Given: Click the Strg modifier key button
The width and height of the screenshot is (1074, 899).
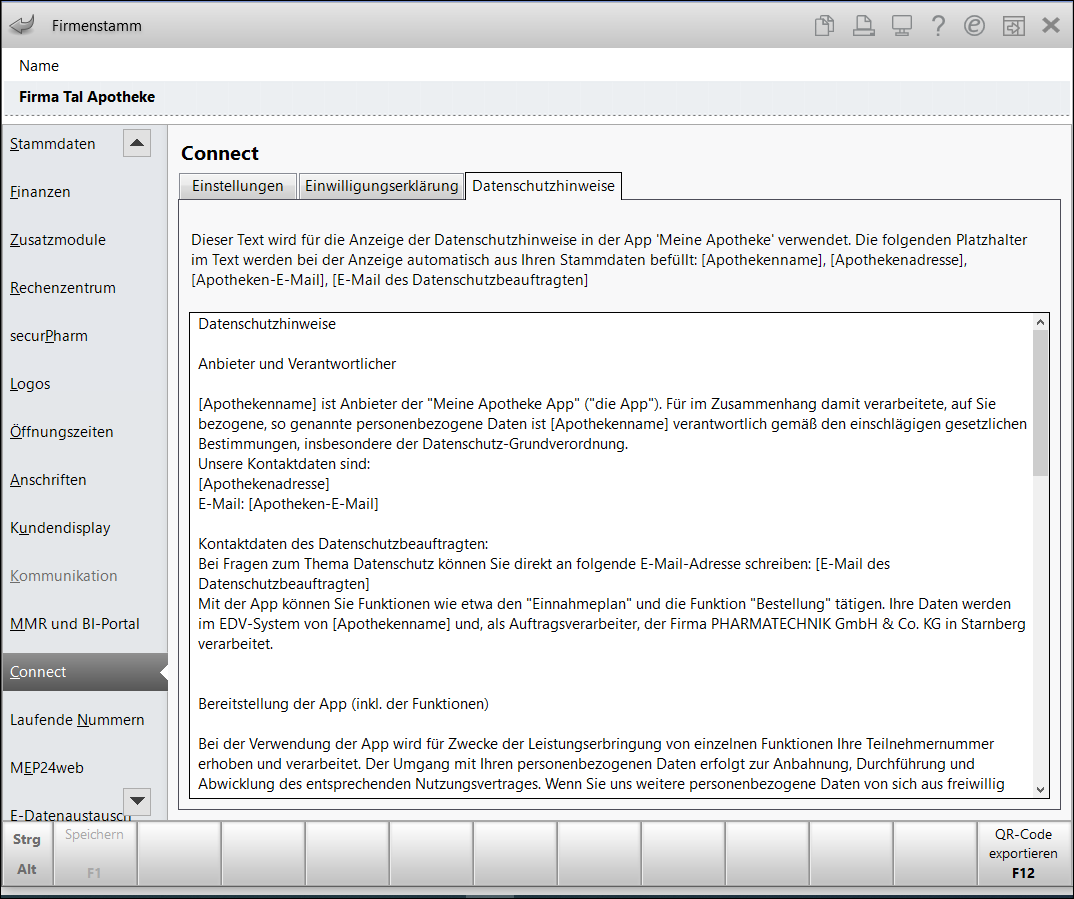Looking at the screenshot, I should (27, 839).
